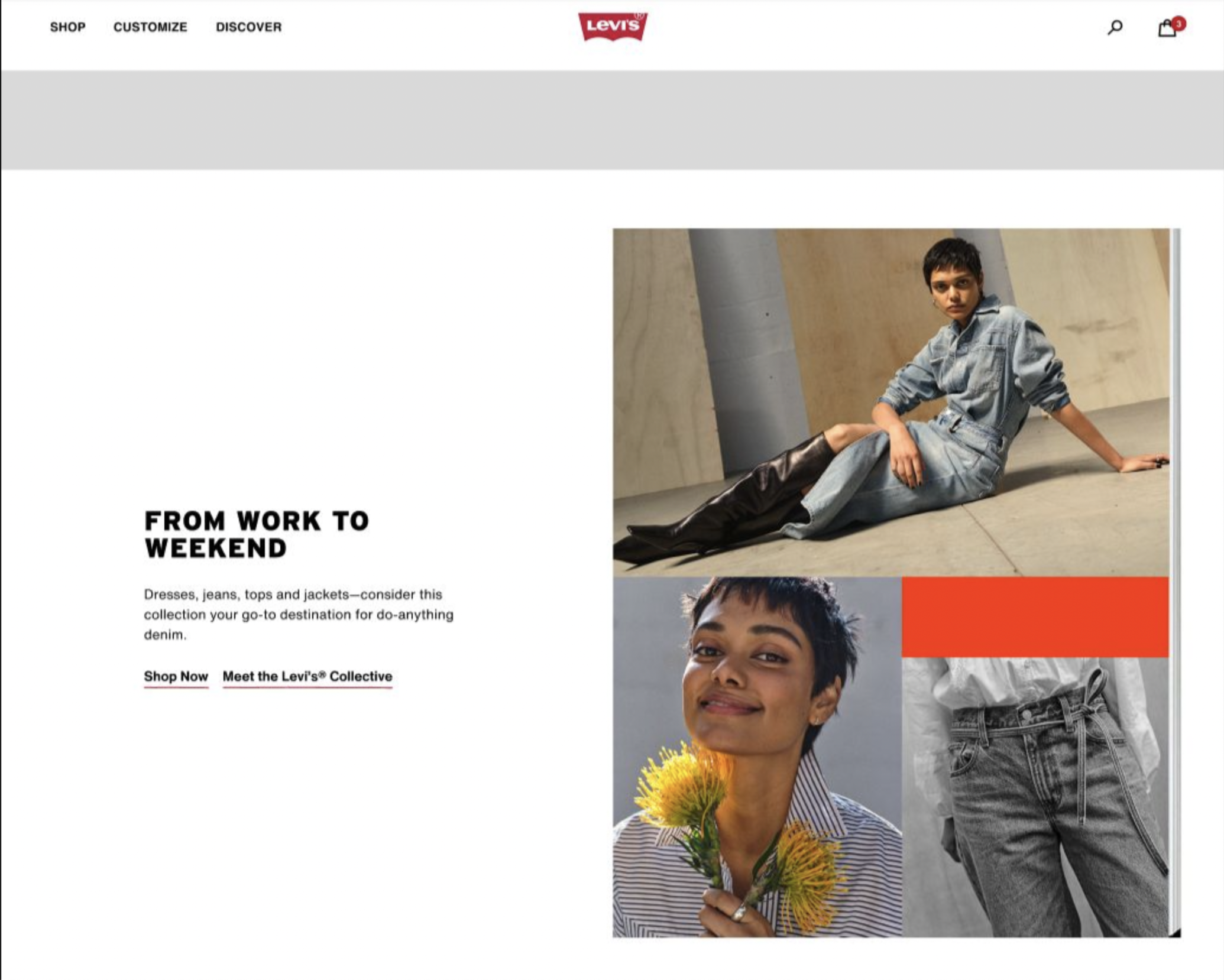
Task: Click the gray promotional banner
Action: point(612,120)
